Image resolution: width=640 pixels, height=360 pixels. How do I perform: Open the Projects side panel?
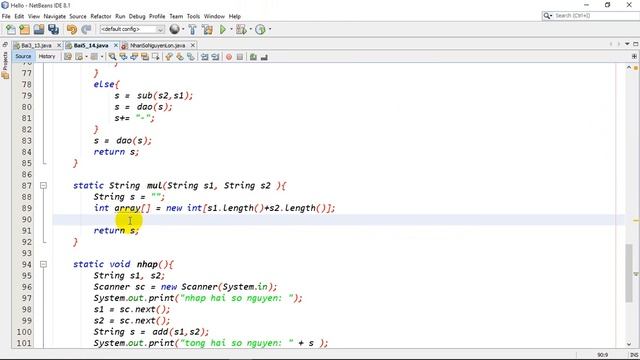[x=5, y=65]
